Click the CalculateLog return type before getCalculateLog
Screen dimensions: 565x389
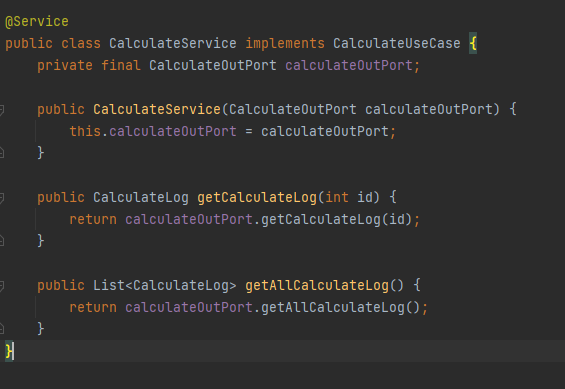pyautogui.click(x=141, y=197)
